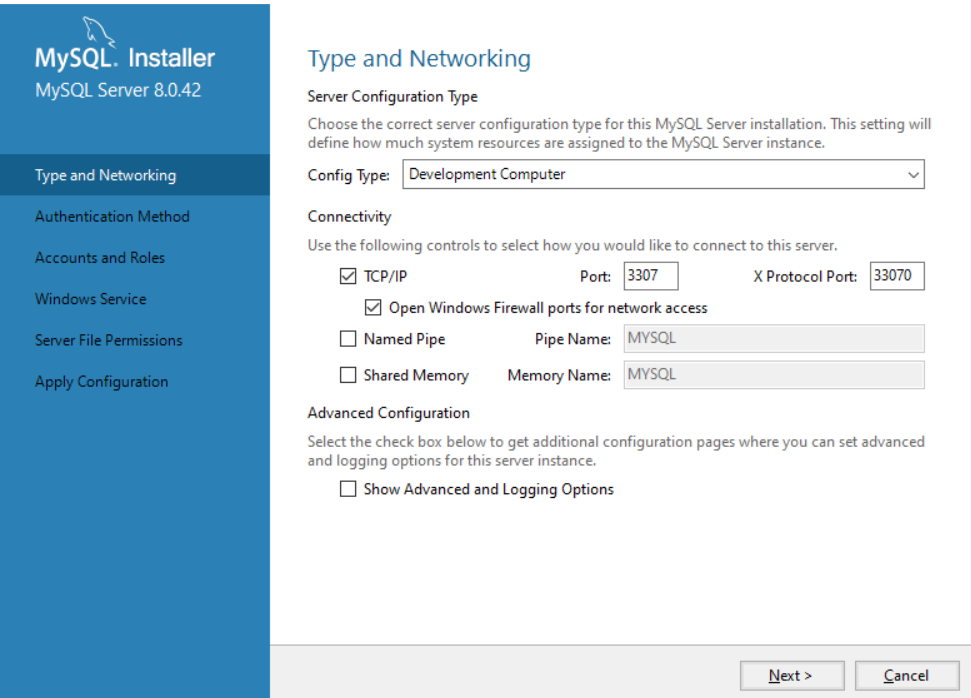
Task: Open Server File Permissions step
Action: point(108,341)
